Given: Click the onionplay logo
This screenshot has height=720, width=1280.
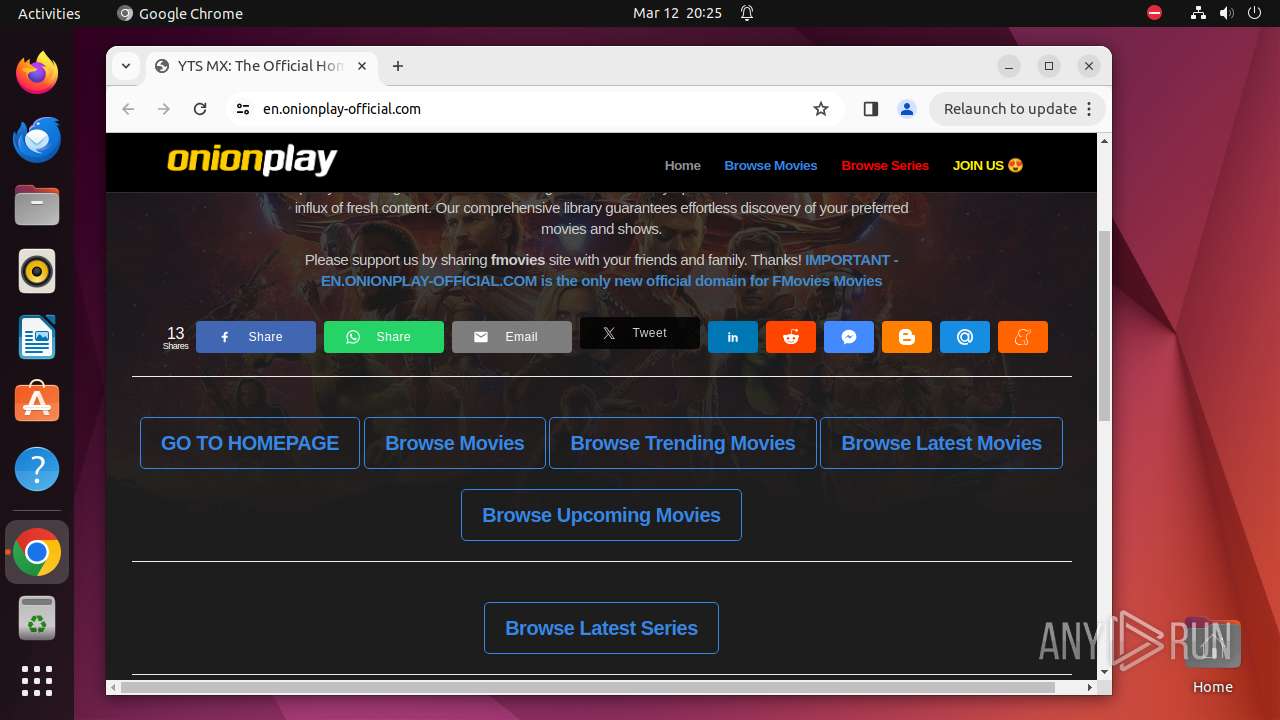Looking at the screenshot, I should (252, 160).
